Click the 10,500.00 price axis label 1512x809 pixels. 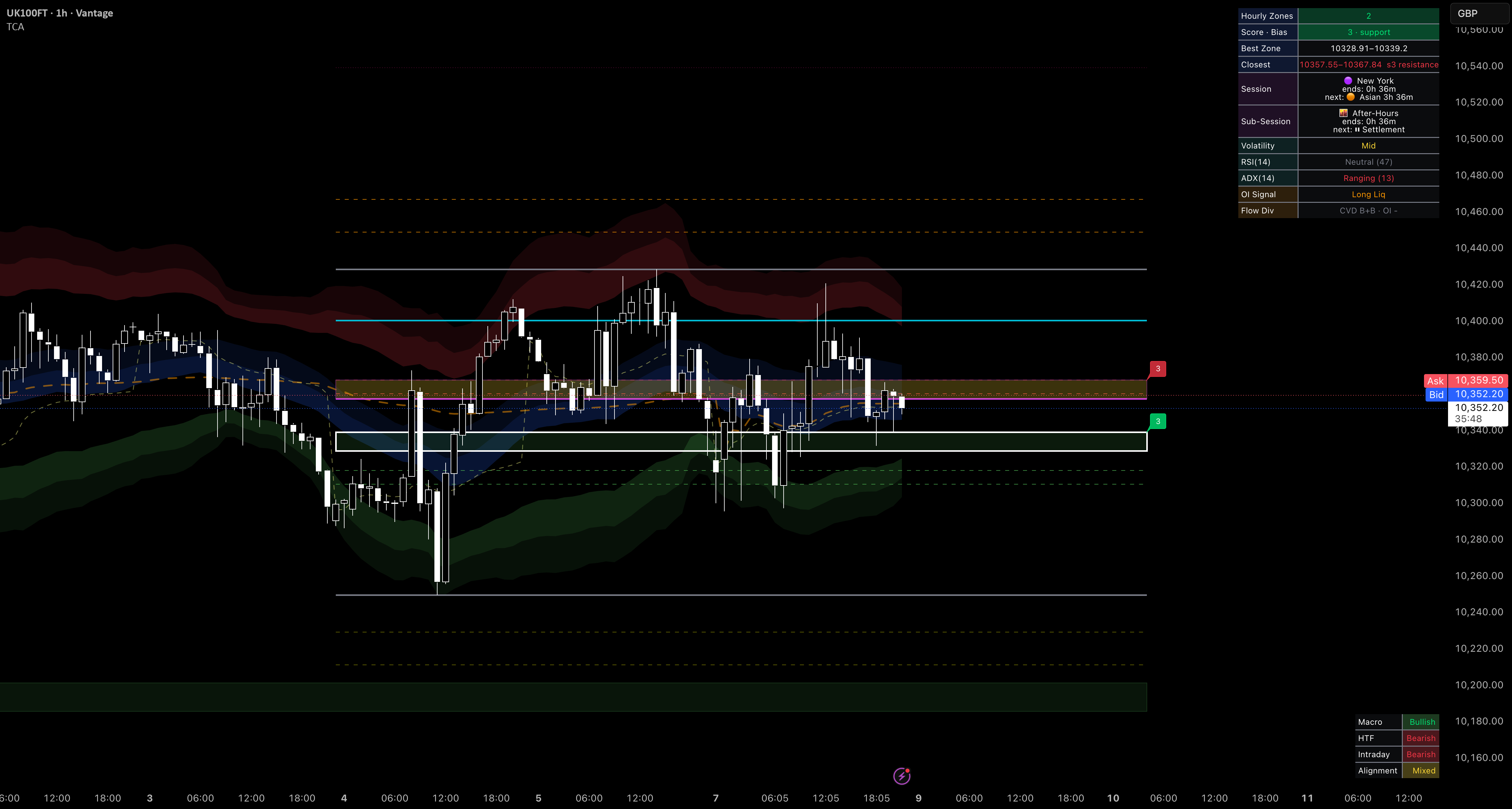[x=1479, y=139]
